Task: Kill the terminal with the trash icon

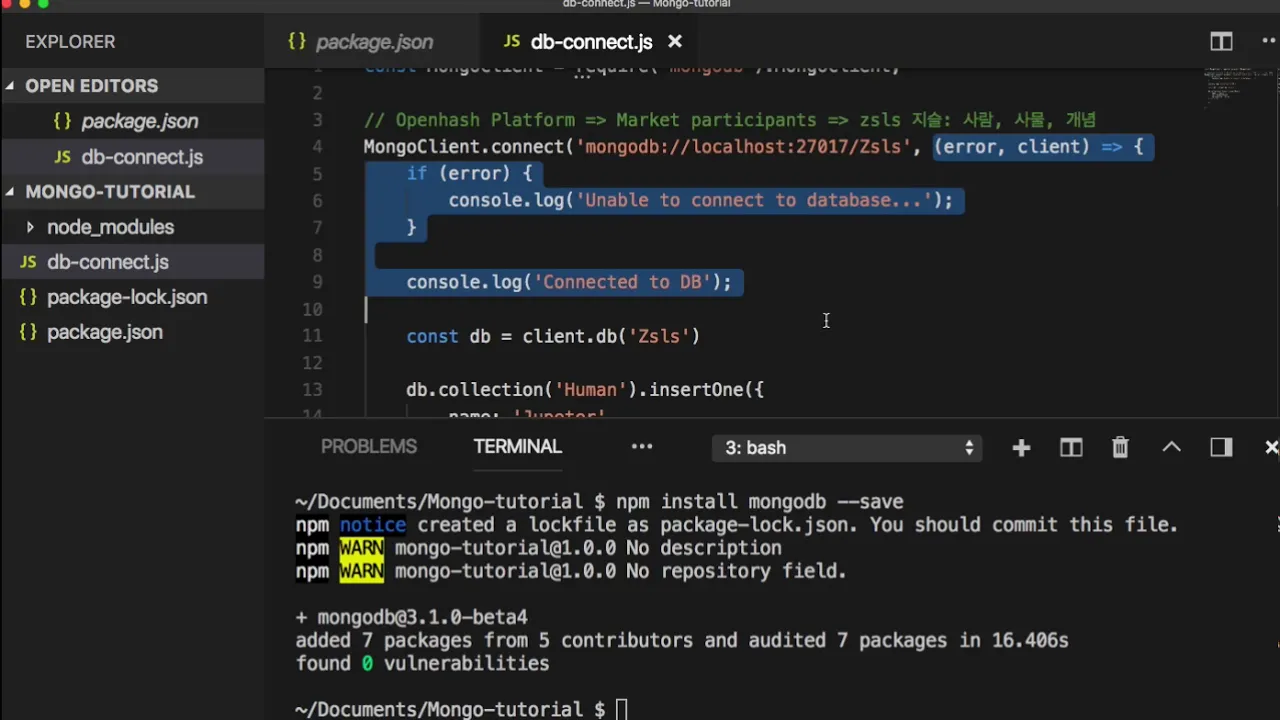Action: 1120,448
